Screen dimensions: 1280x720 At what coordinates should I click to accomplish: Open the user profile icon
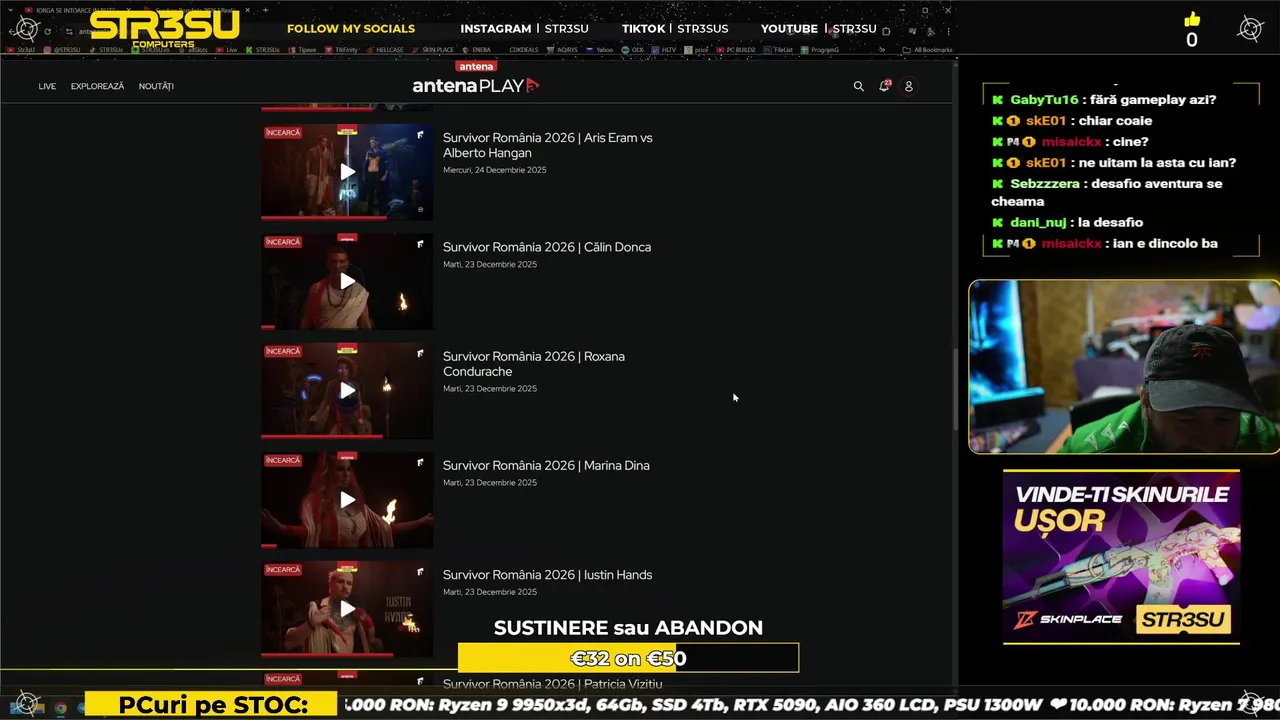tap(909, 86)
